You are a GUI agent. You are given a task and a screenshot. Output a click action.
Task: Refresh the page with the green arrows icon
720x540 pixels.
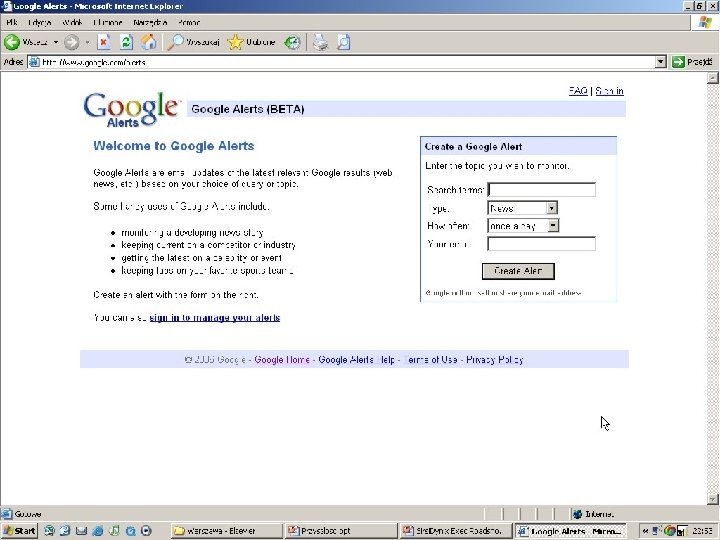click(x=126, y=42)
